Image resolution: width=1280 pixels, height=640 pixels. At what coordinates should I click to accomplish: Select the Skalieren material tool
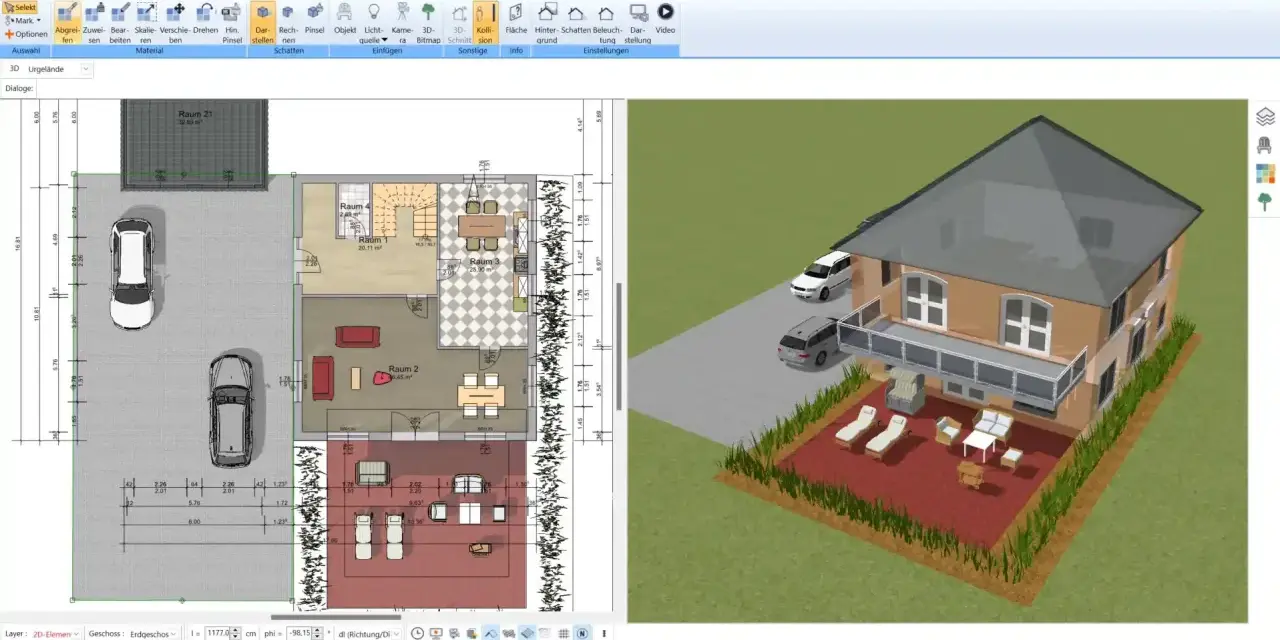[146, 22]
